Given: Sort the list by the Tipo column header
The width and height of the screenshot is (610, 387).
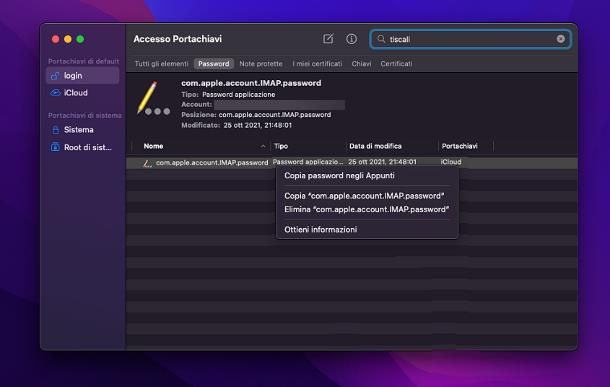Looking at the screenshot, I should (281, 146).
